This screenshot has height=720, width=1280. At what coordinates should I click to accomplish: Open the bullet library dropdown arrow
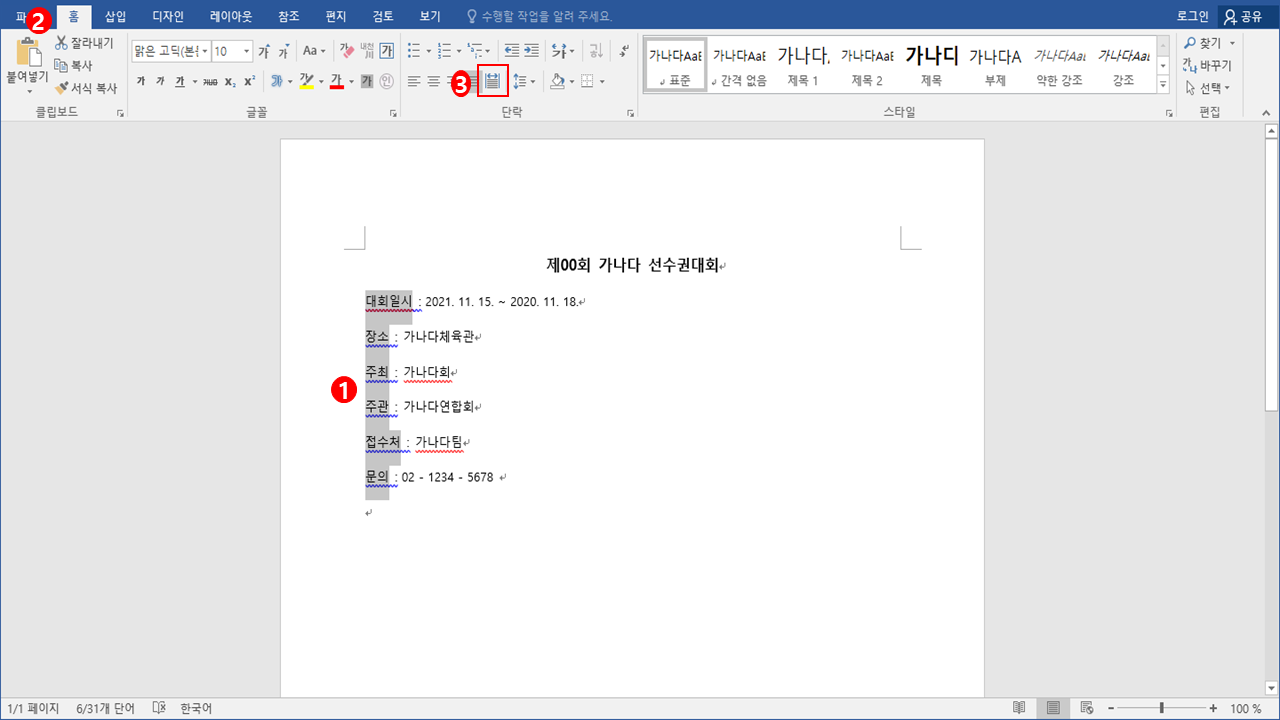pyautogui.click(x=428, y=51)
